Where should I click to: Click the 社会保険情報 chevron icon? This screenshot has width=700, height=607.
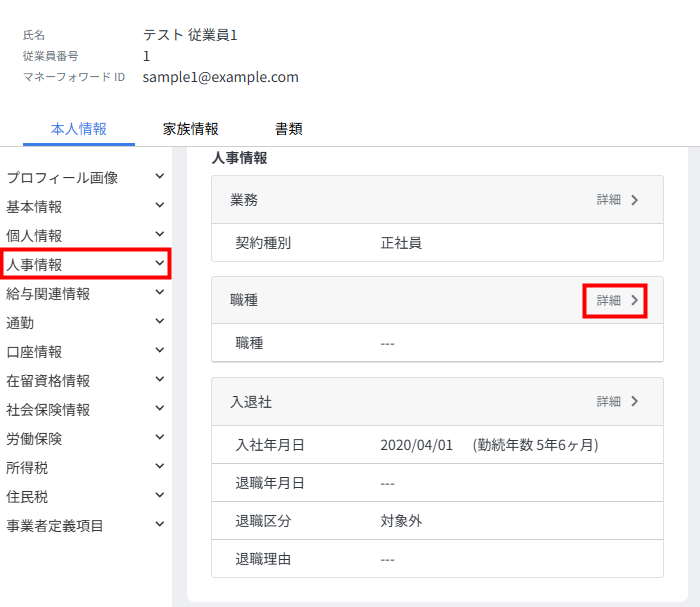[160, 409]
